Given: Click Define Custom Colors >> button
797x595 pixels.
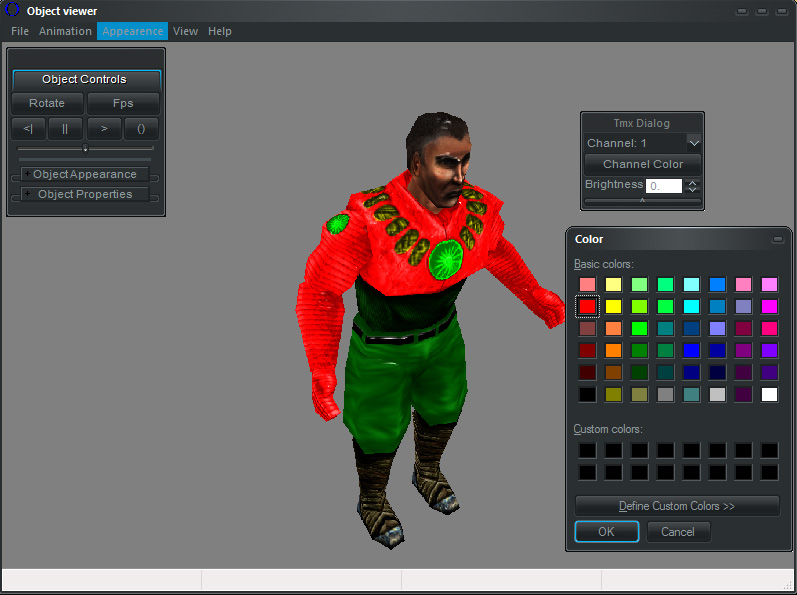Looking at the screenshot, I should 677,506.
